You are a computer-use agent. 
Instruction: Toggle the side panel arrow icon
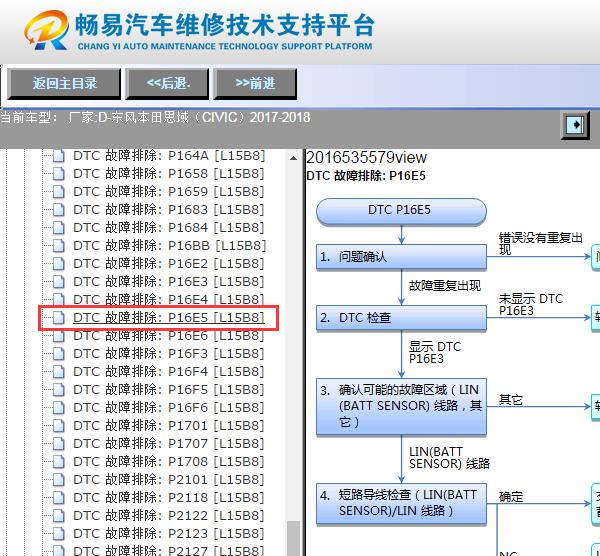pyautogui.click(x=576, y=125)
